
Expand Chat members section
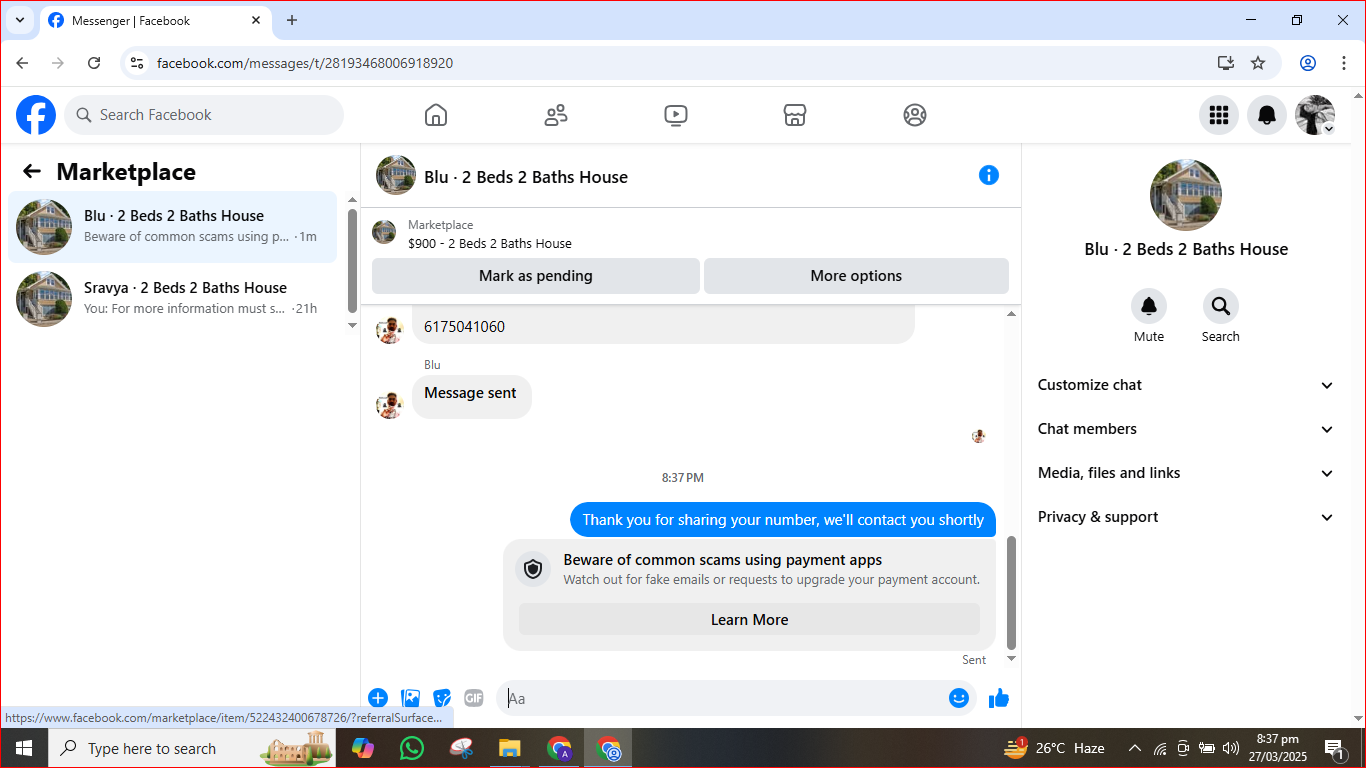click(x=1186, y=429)
